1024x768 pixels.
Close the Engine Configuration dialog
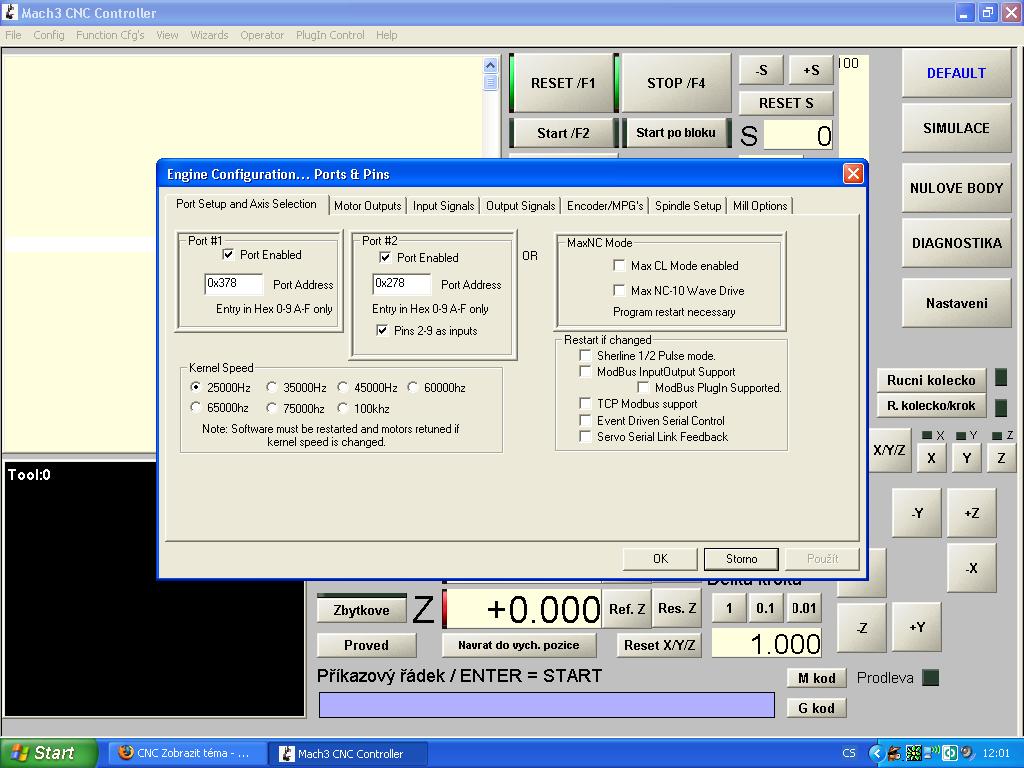tap(852, 174)
